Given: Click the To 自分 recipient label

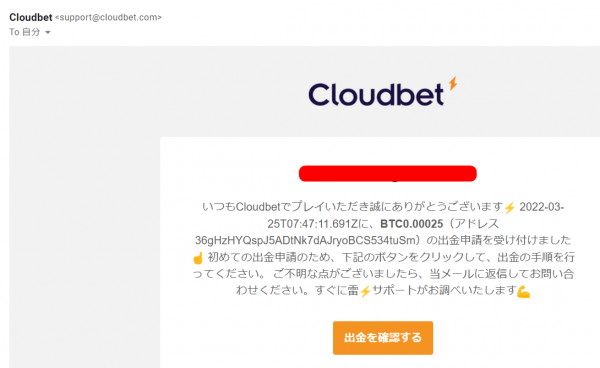Looking at the screenshot, I should (24, 32).
